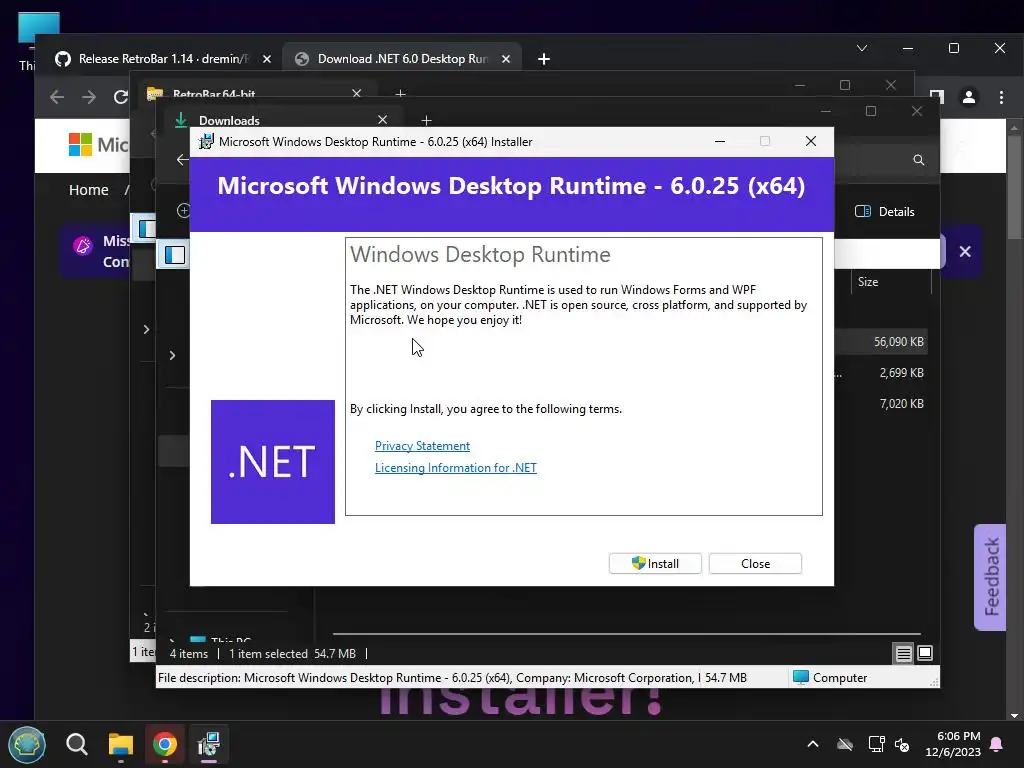Click Chrome's forward navigation arrow
The height and width of the screenshot is (768, 1024).
89,97
